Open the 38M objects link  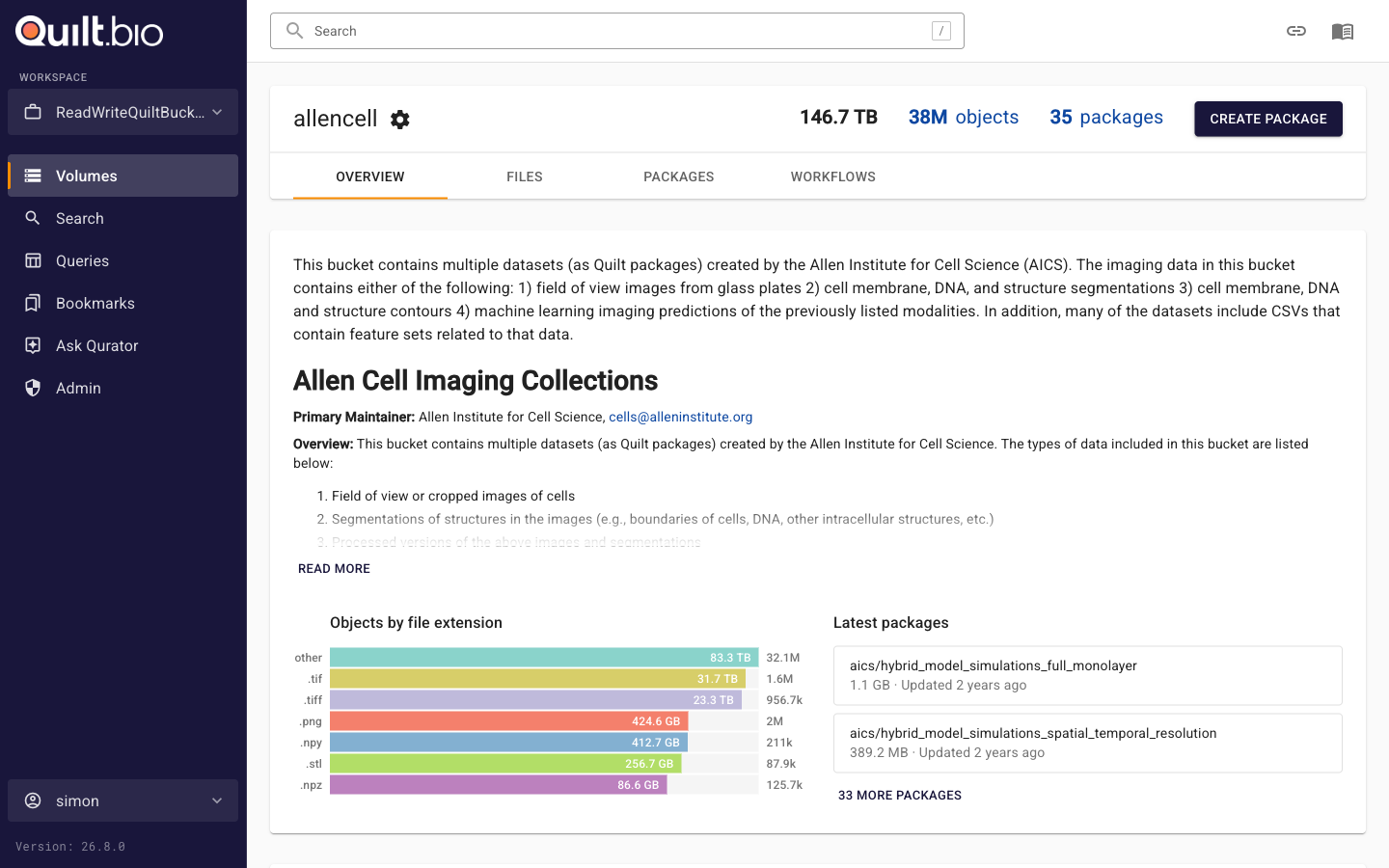coord(964,117)
